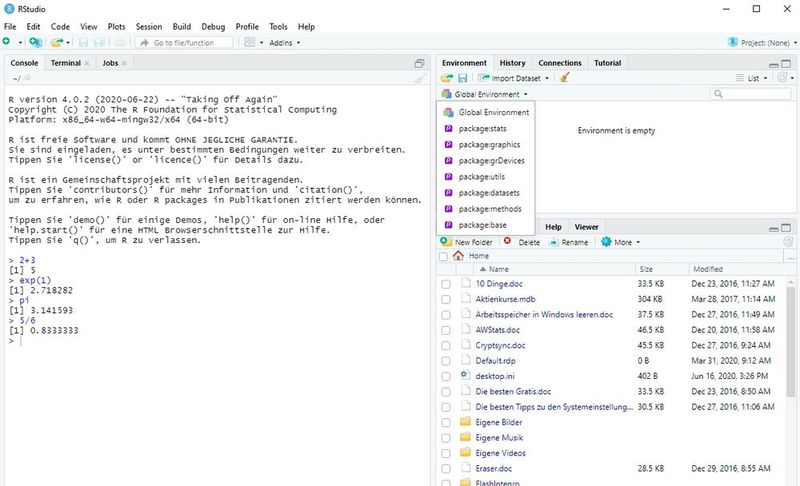
Task: Focus the Go to file/function field
Action: [184, 42]
